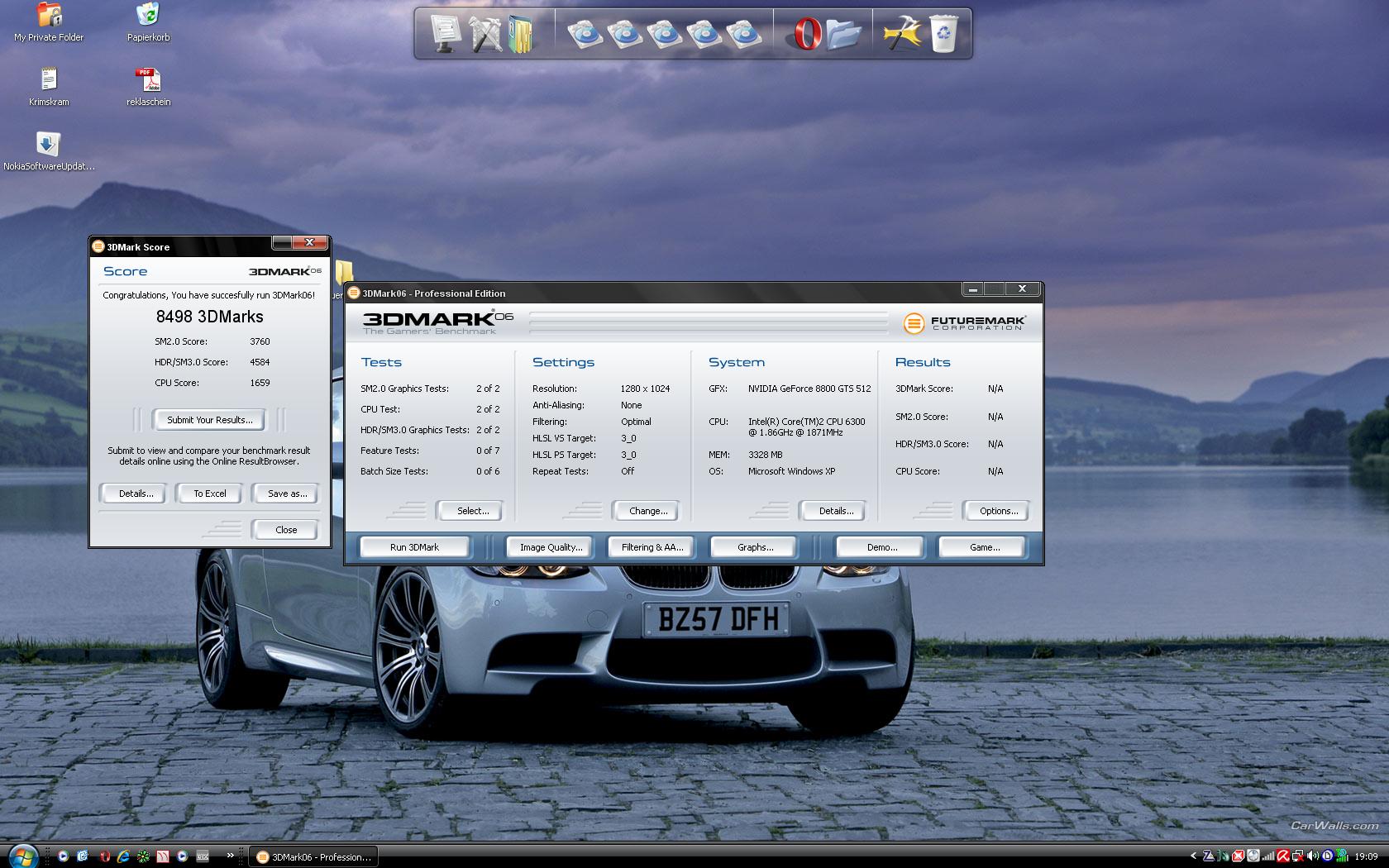This screenshot has width=1389, height=868.
Task: Open My Private Folder on desktop
Action: (x=49, y=17)
